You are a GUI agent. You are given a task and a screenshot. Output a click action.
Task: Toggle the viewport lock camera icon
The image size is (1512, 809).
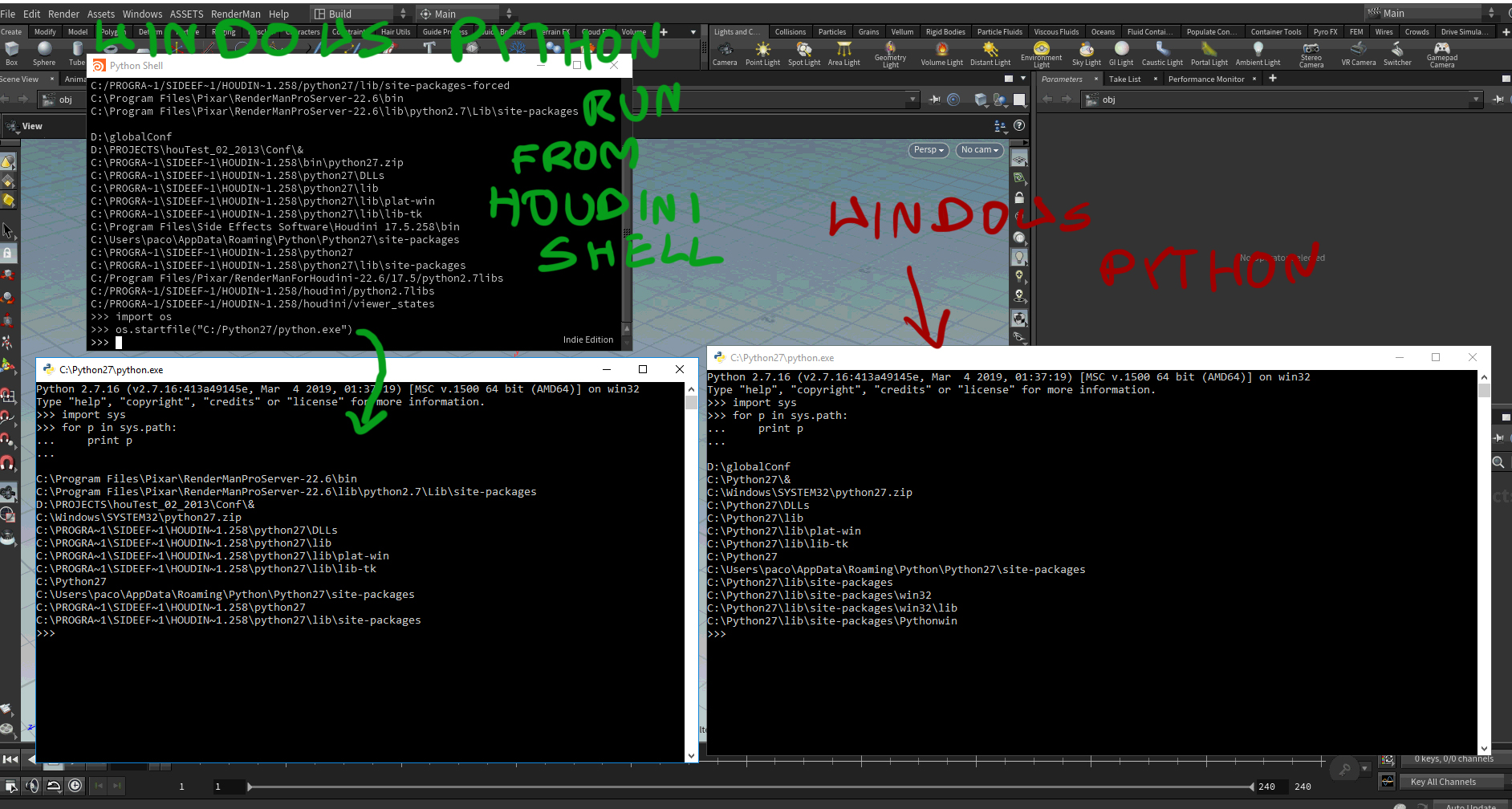point(1019,197)
